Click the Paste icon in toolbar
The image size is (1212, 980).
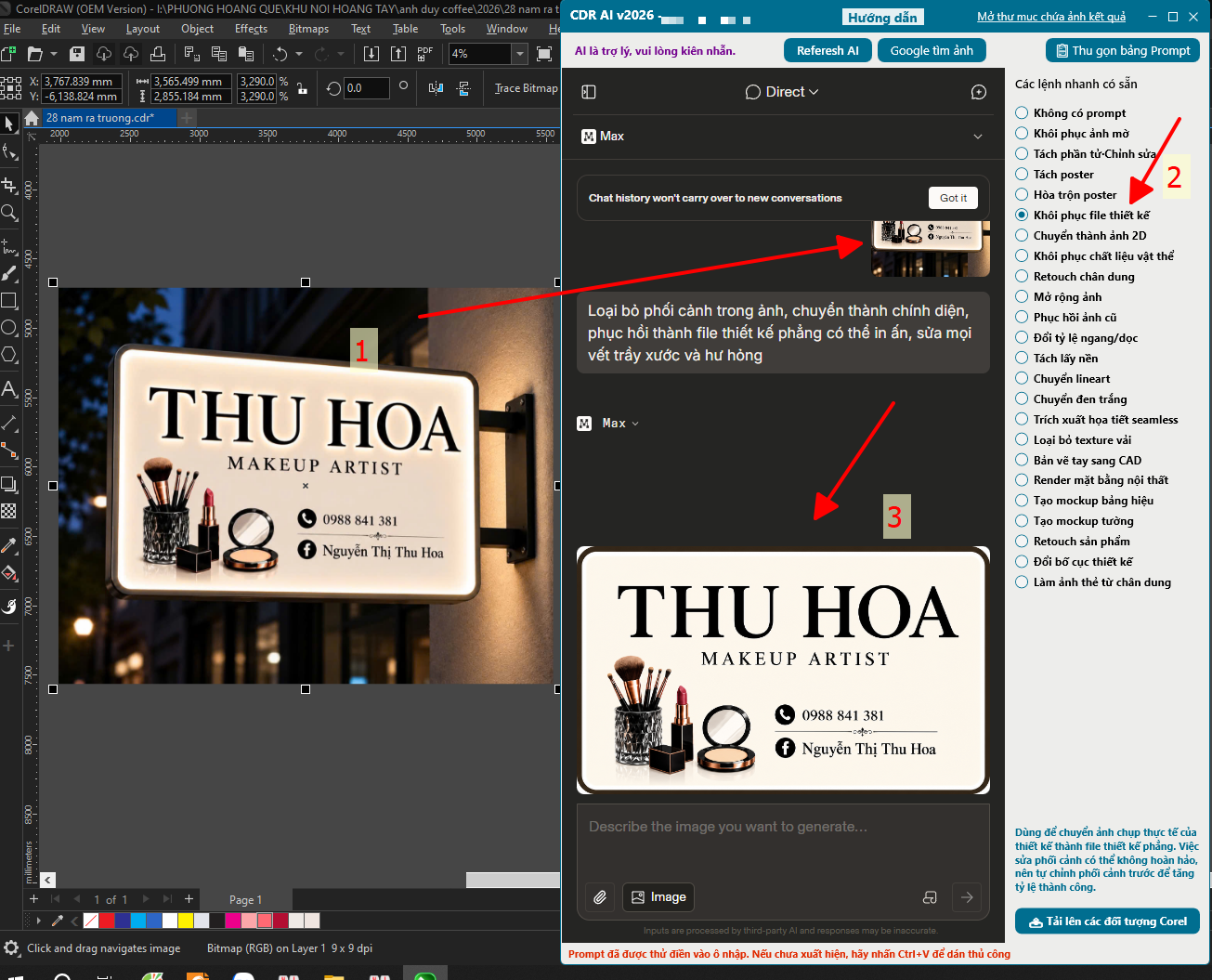pos(246,54)
